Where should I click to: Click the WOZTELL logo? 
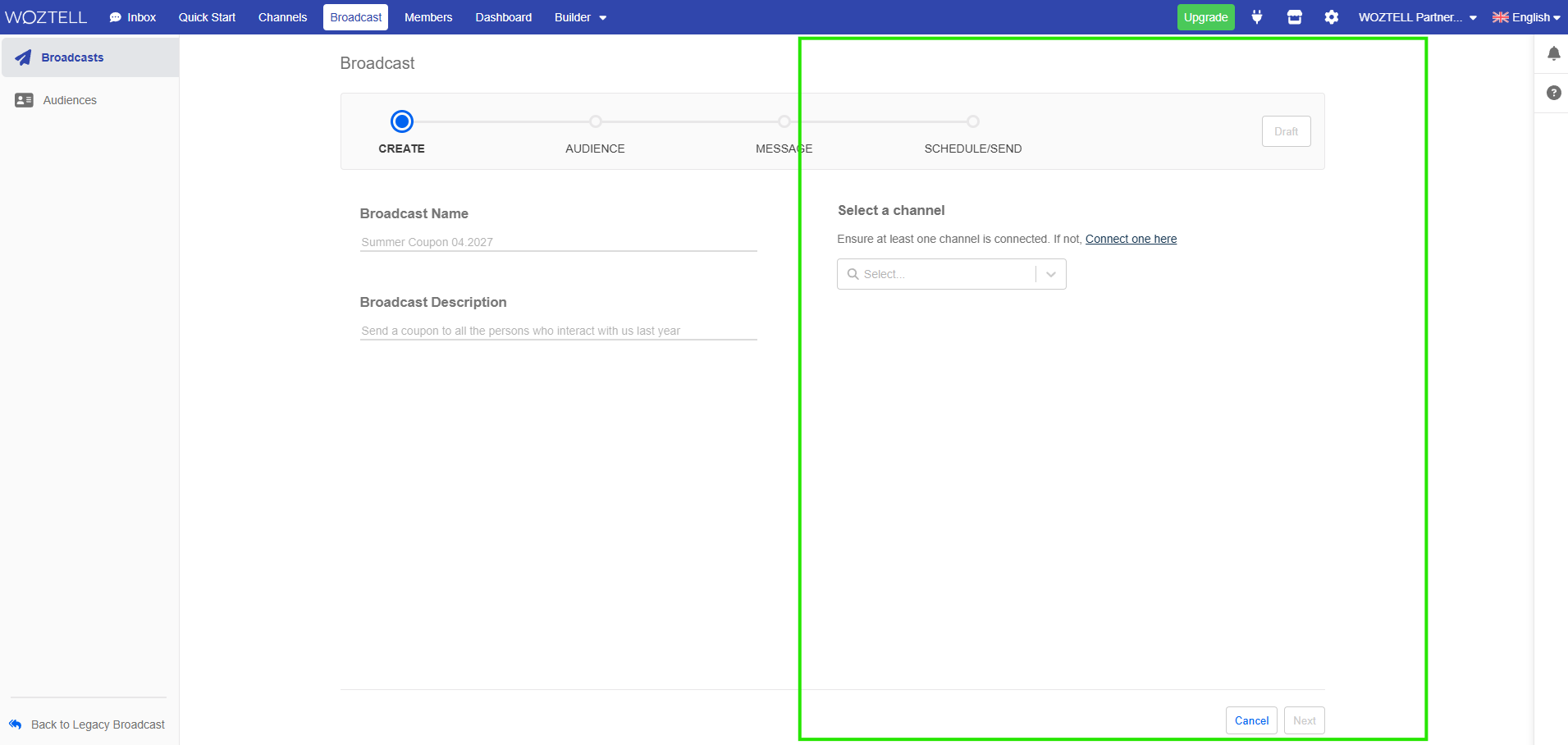click(x=46, y=17)
